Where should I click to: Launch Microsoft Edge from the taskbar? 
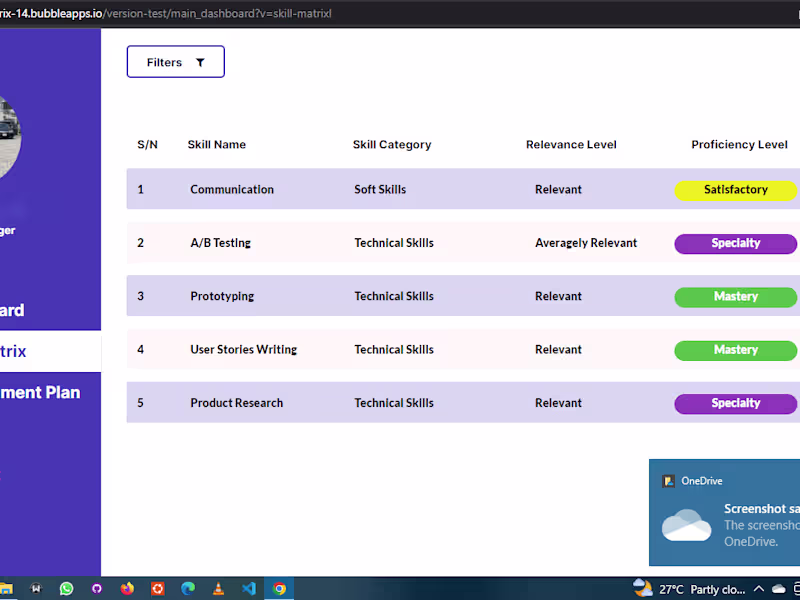(x=188, y=589)
